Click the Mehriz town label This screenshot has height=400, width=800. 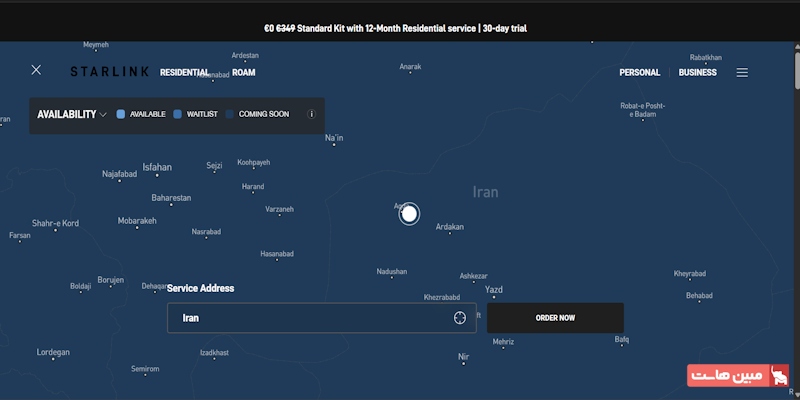pos(503,342)
